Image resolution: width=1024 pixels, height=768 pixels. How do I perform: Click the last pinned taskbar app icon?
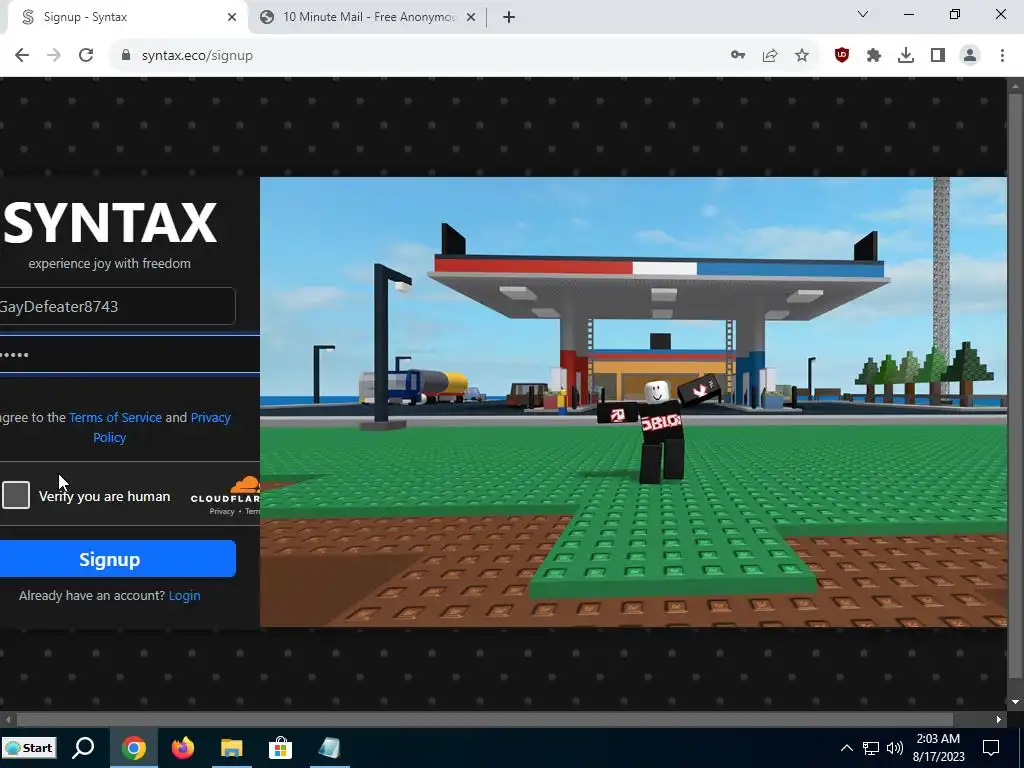pyautogui.click(x=330, y=748)
